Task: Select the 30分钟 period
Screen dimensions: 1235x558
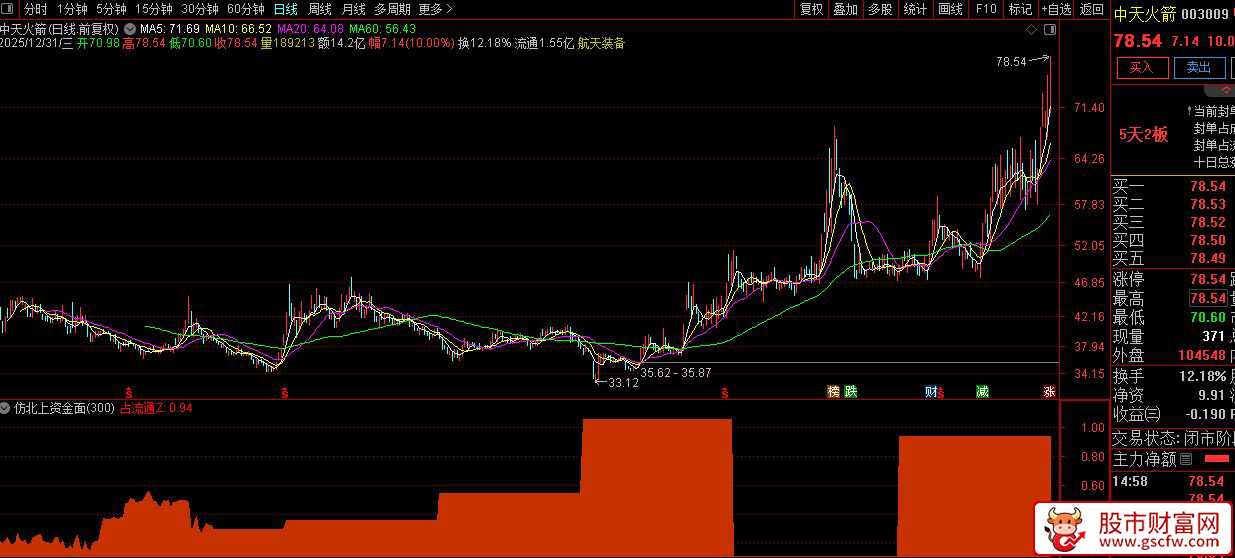Action: [199, 9]
